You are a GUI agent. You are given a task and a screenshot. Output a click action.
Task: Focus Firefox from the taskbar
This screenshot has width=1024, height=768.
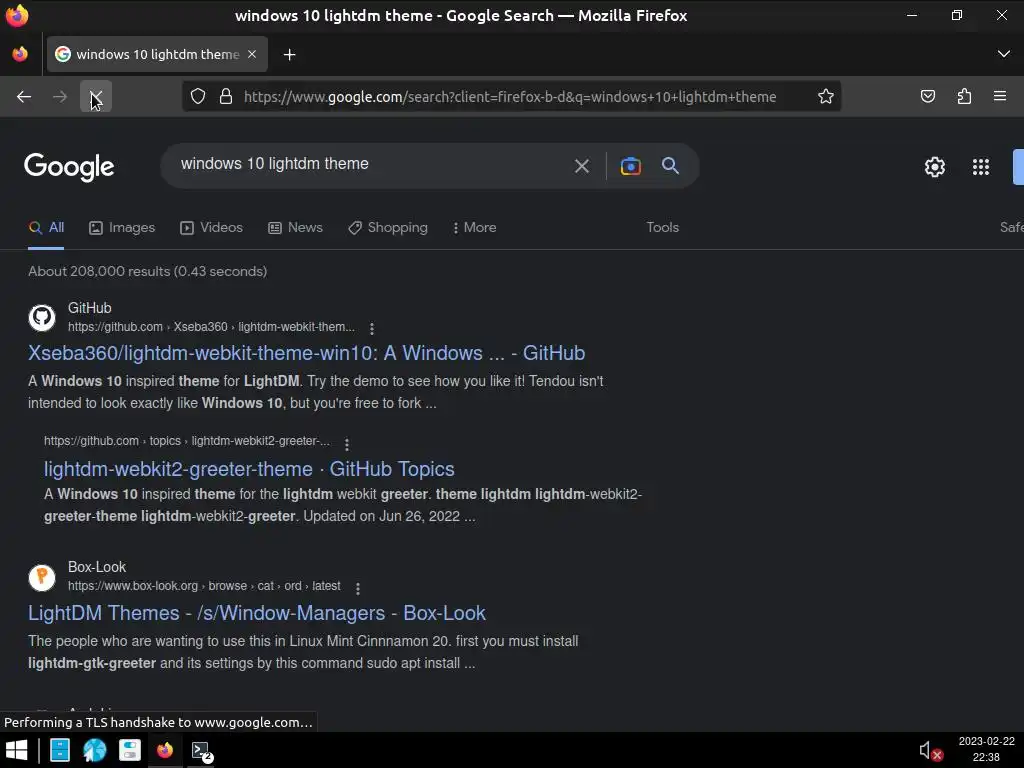165,750
